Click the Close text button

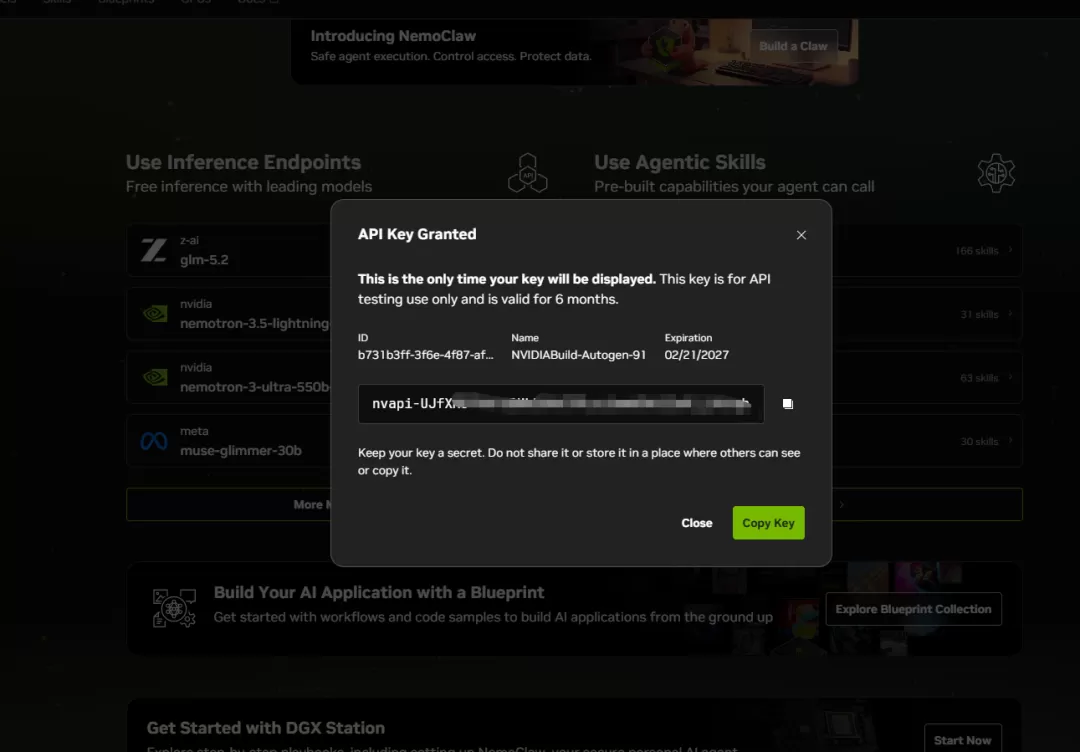coord(696,523)
